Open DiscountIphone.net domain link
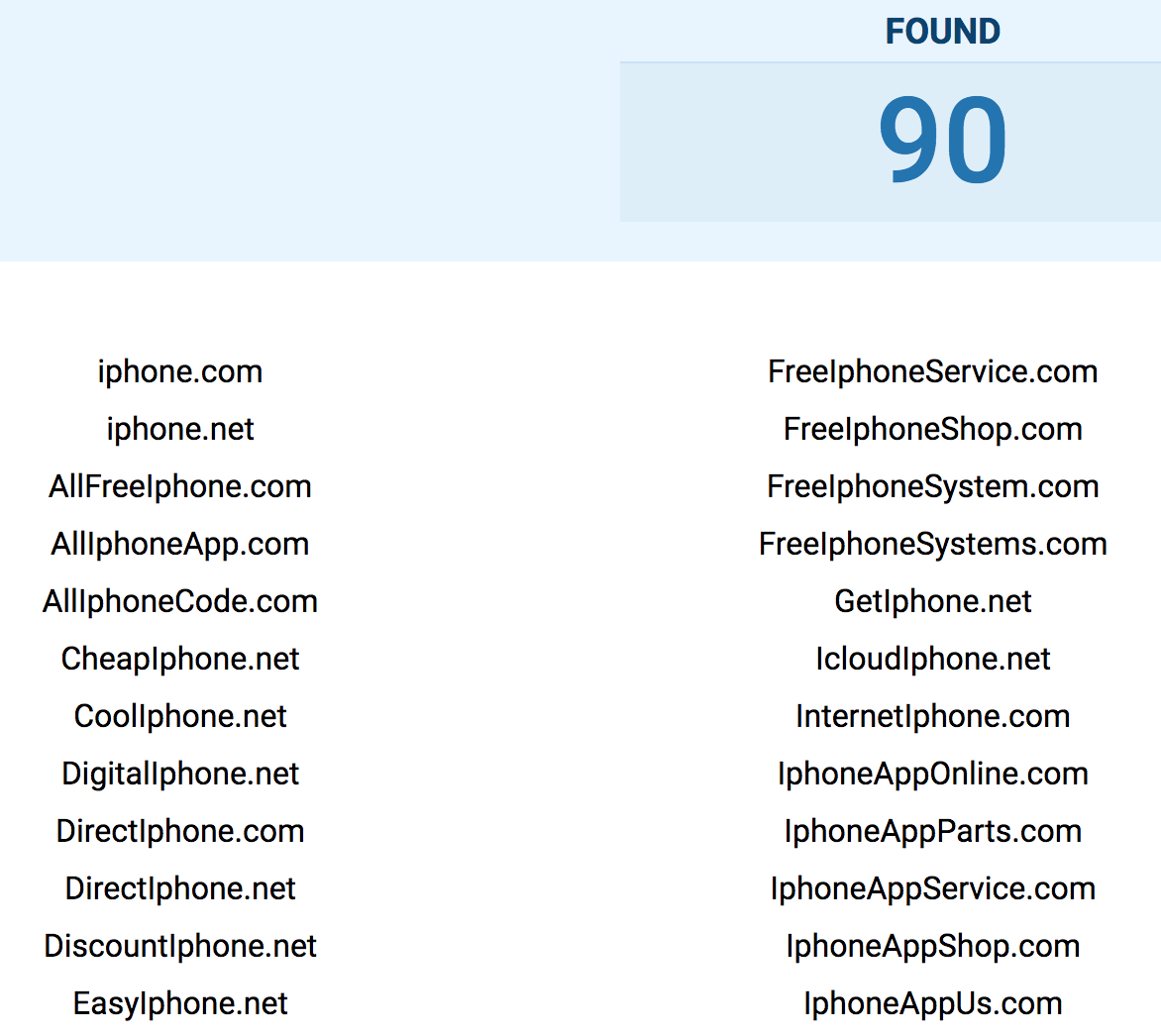Screen dimensions: 1161x1036 [x=180, y=947]
